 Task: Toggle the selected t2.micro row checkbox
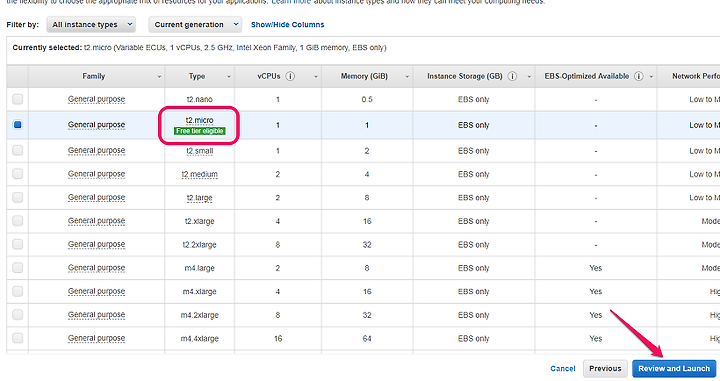tap(17, 125)
